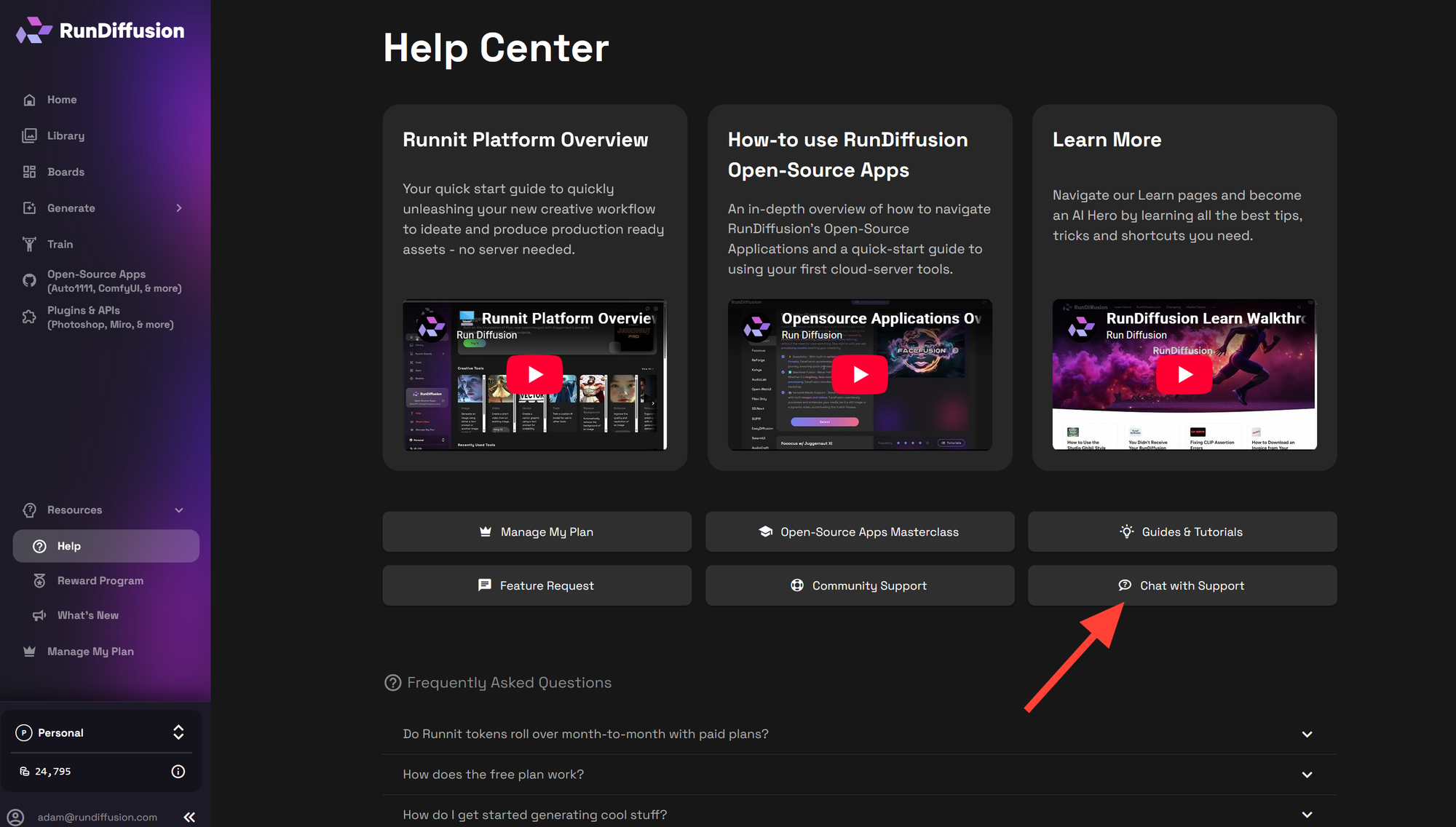The width and height of the screenshot is (1456, 827).
Task: Click the channel avatar on Opensource Applications video
Action: point(756,327)
